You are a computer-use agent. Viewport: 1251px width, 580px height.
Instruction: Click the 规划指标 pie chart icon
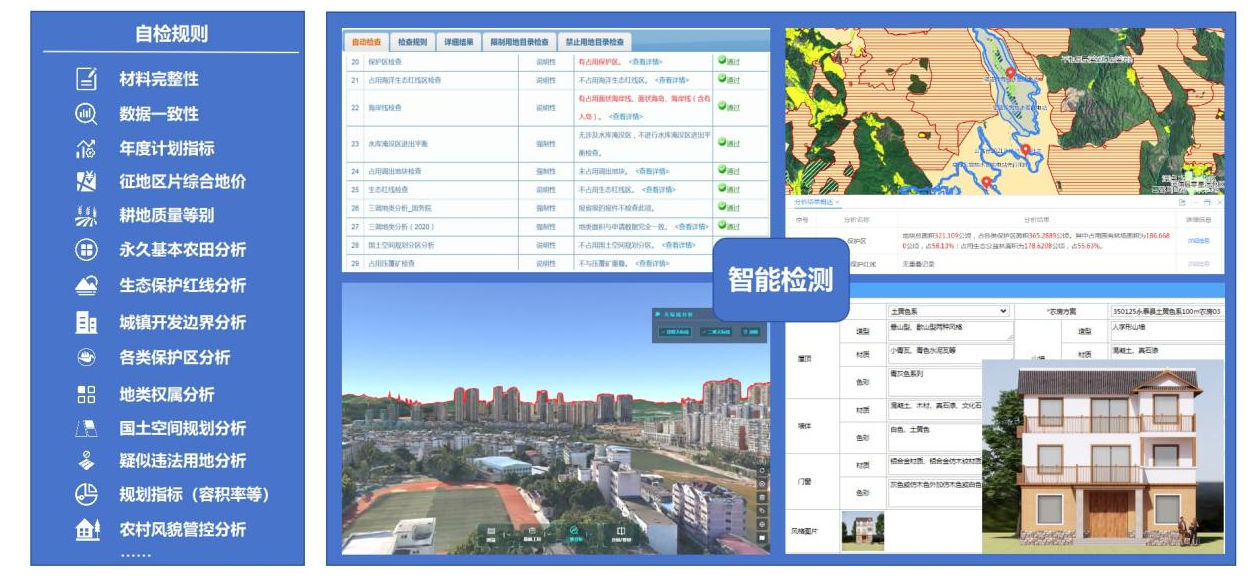click(87, 494)
